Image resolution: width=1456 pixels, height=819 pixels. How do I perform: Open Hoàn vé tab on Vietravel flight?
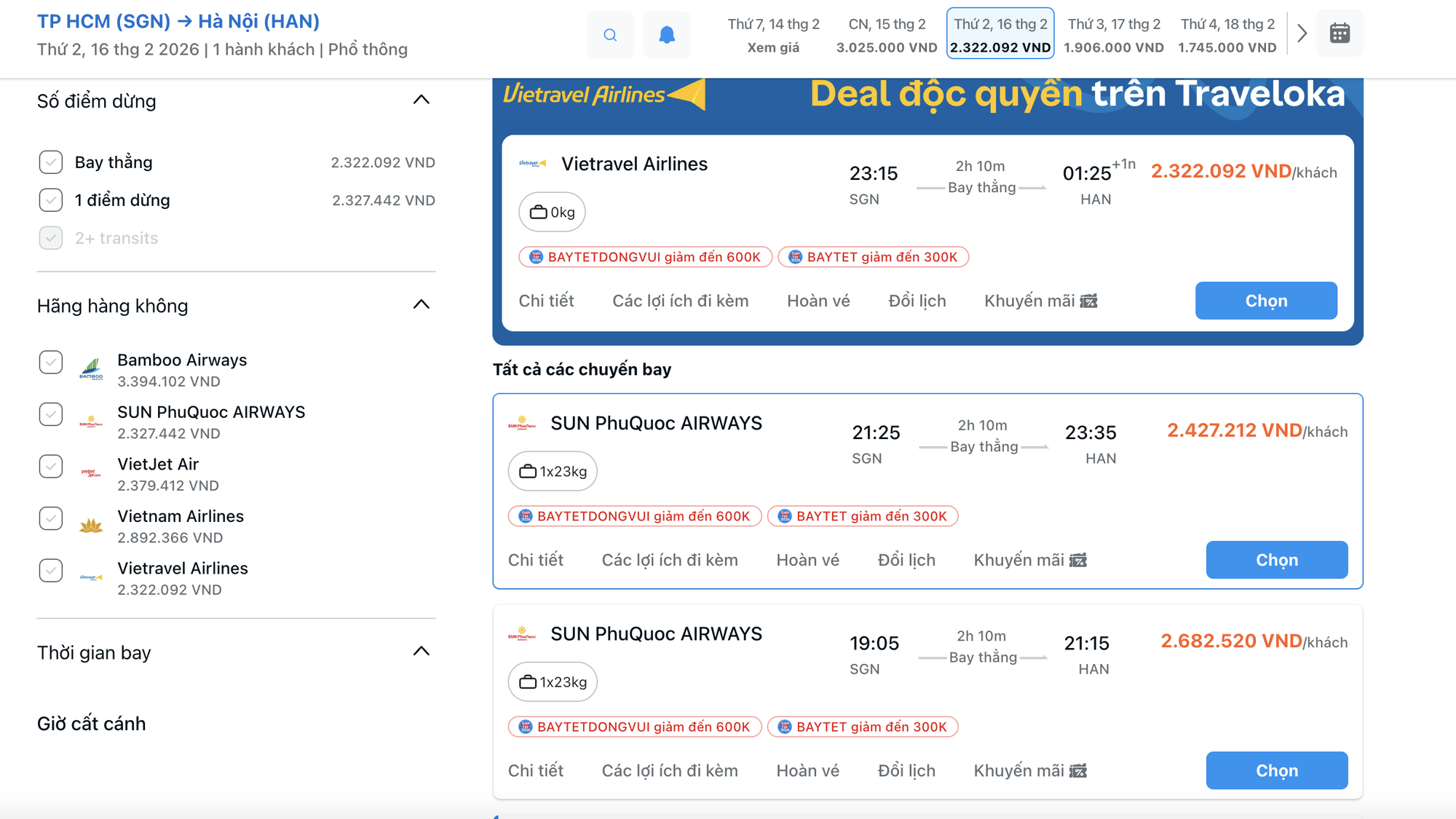818,301
